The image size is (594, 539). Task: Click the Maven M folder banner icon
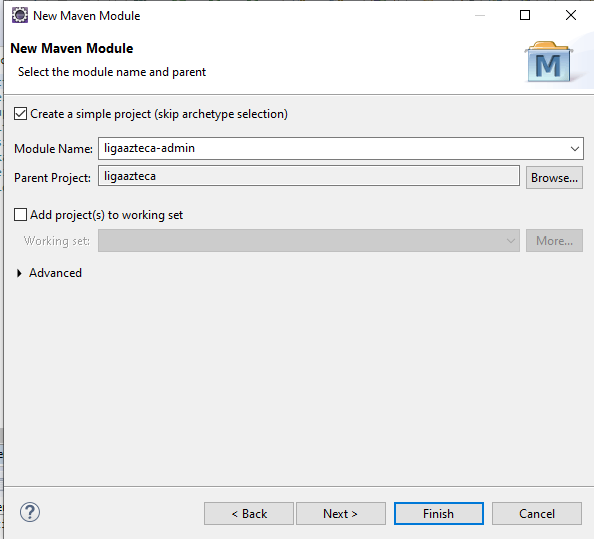(549, 62)
